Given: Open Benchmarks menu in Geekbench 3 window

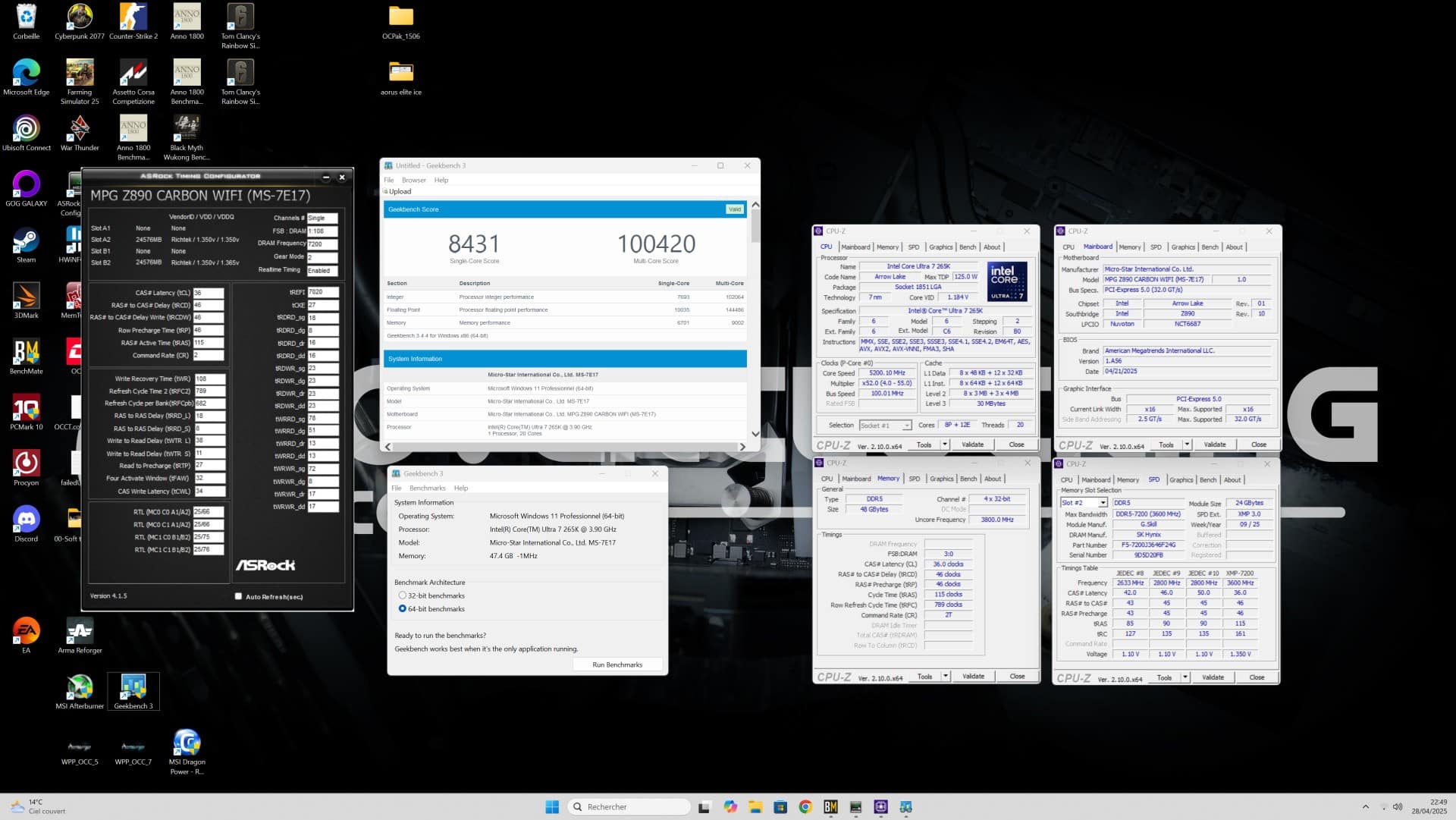Looking at the screenshot, I should 428,489.
